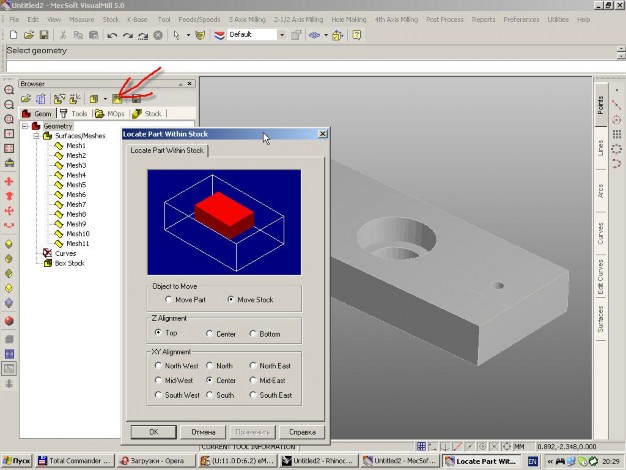Screen dimensions: 626x470
Task: Click the Browser panel load folder icon
Action: click(x=26, y=99)
